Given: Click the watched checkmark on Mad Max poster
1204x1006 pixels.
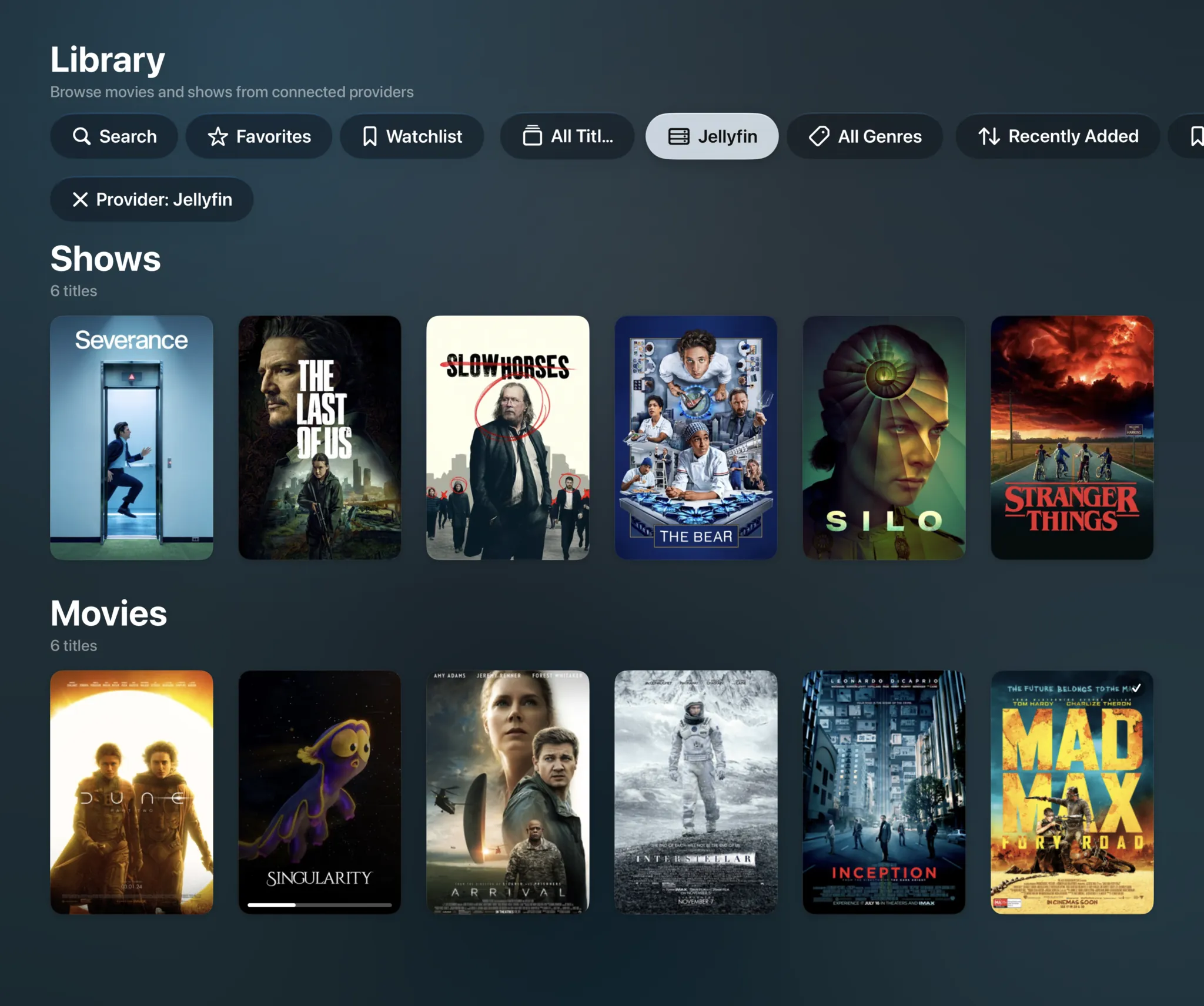Looking at the screenshot, I should pos(1136,688).
